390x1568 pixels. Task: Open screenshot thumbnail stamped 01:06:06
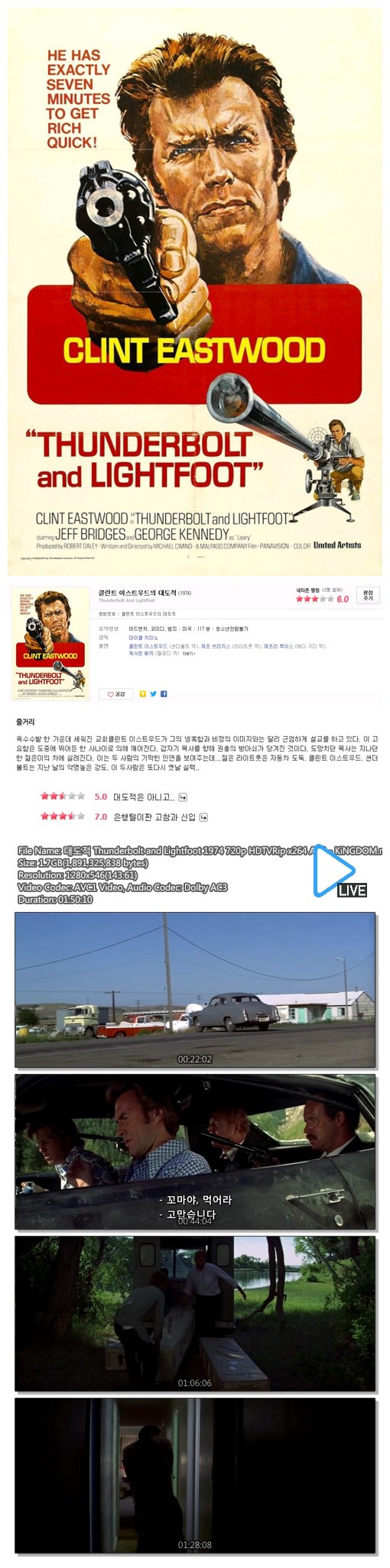point(195,1314)
